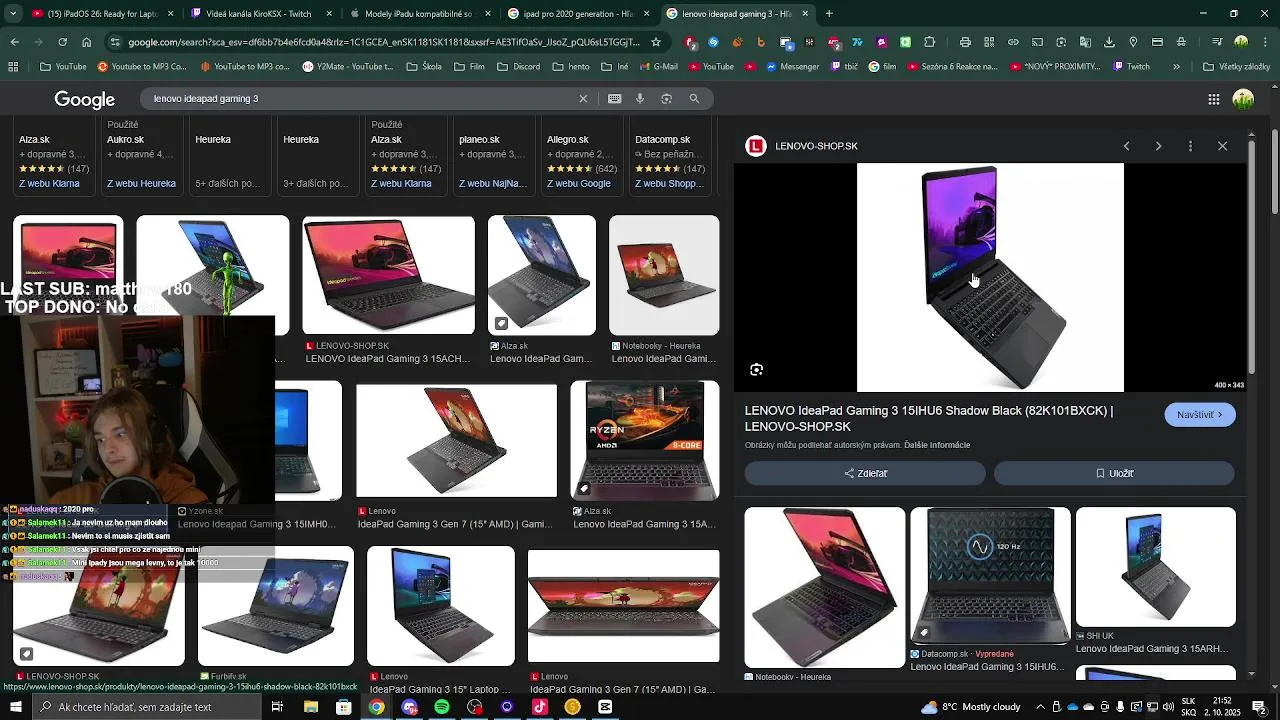Open the Notebooky - Heureka result image
Image resolution: width=1280 pixels, height=720 pixels.
[664, 275]
